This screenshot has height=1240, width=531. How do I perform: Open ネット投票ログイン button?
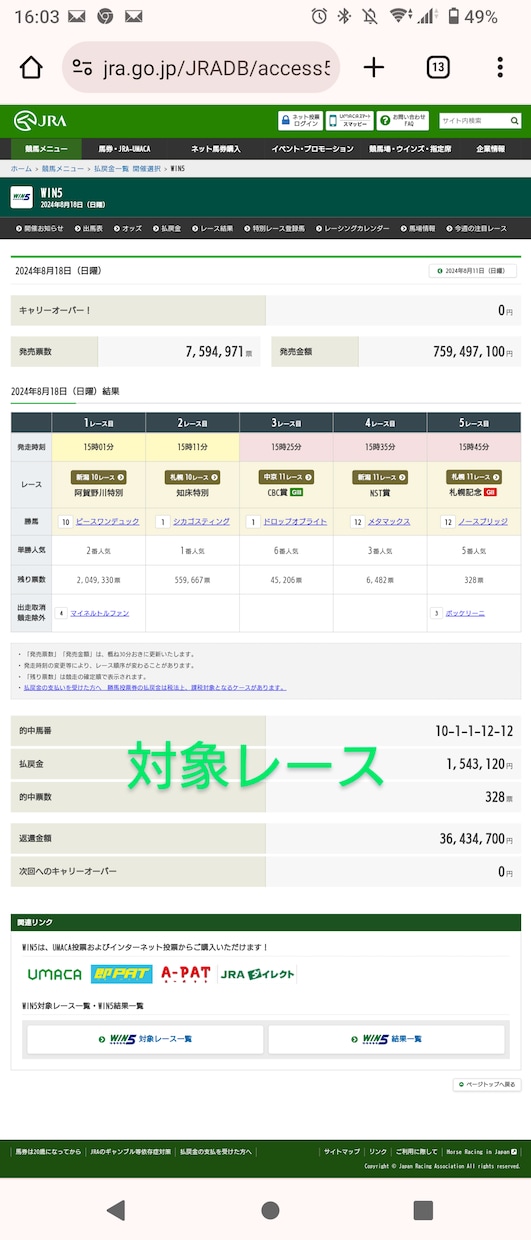299,121
